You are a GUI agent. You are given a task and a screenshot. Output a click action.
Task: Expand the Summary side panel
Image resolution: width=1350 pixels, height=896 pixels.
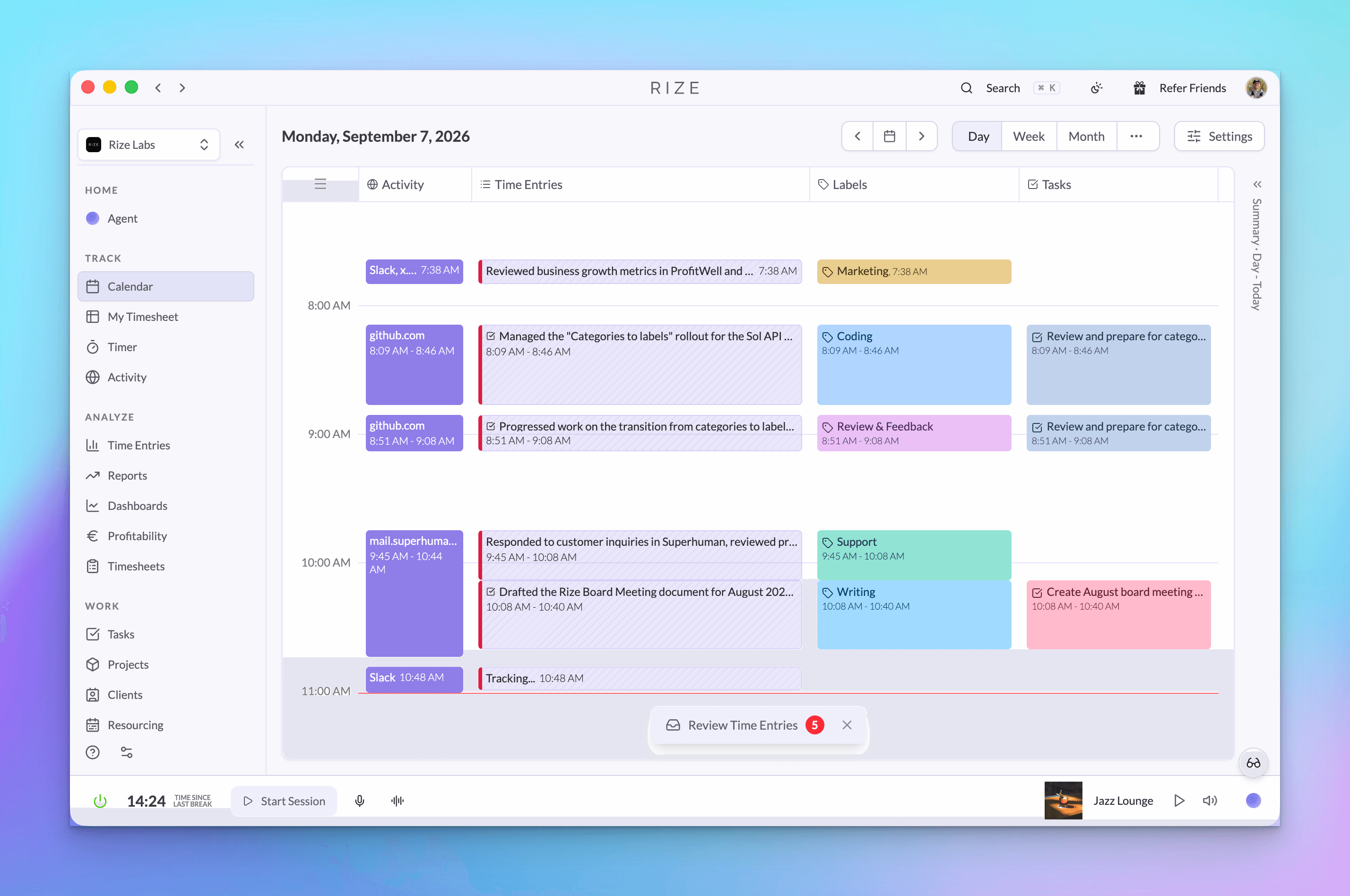[x=1257, y=184]
